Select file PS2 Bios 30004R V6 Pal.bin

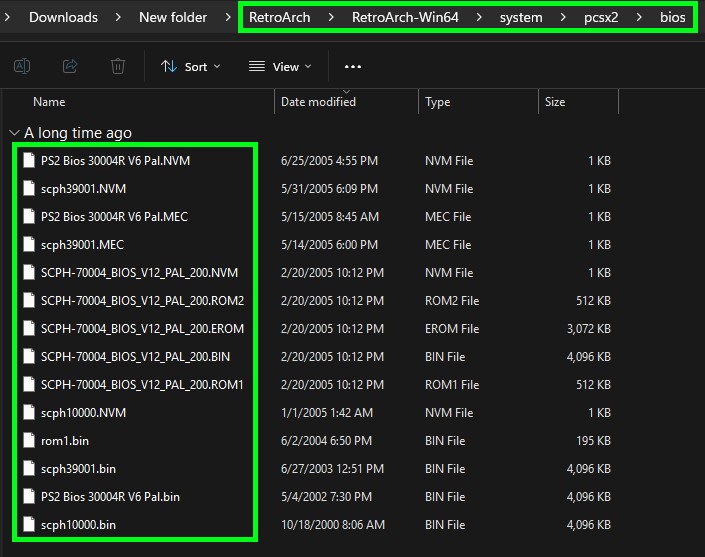[110, 496]
